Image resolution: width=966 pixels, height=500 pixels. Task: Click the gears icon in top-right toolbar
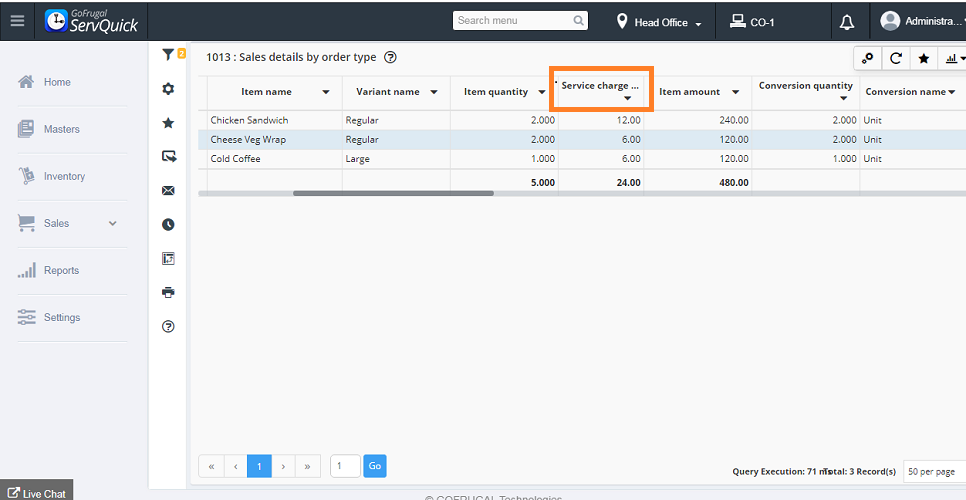click(x=867, y=58)
